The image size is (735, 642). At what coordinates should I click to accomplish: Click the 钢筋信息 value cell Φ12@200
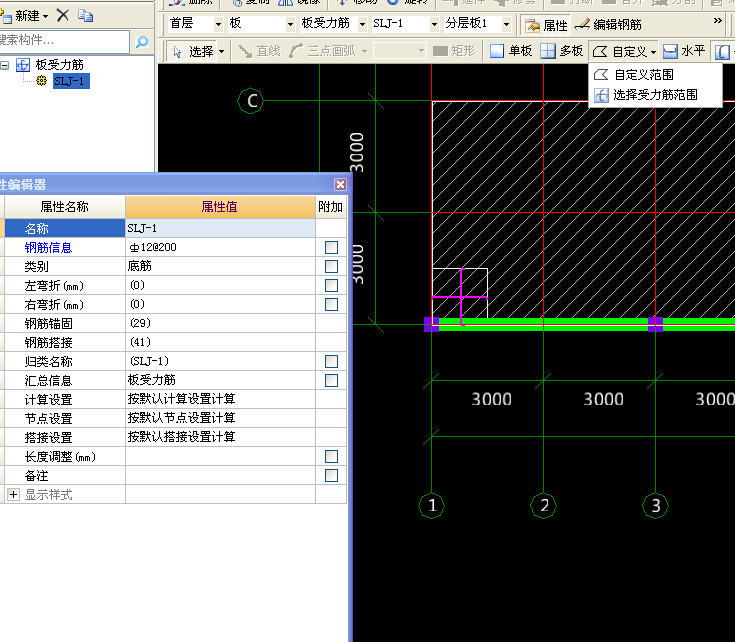click(220, 248)
